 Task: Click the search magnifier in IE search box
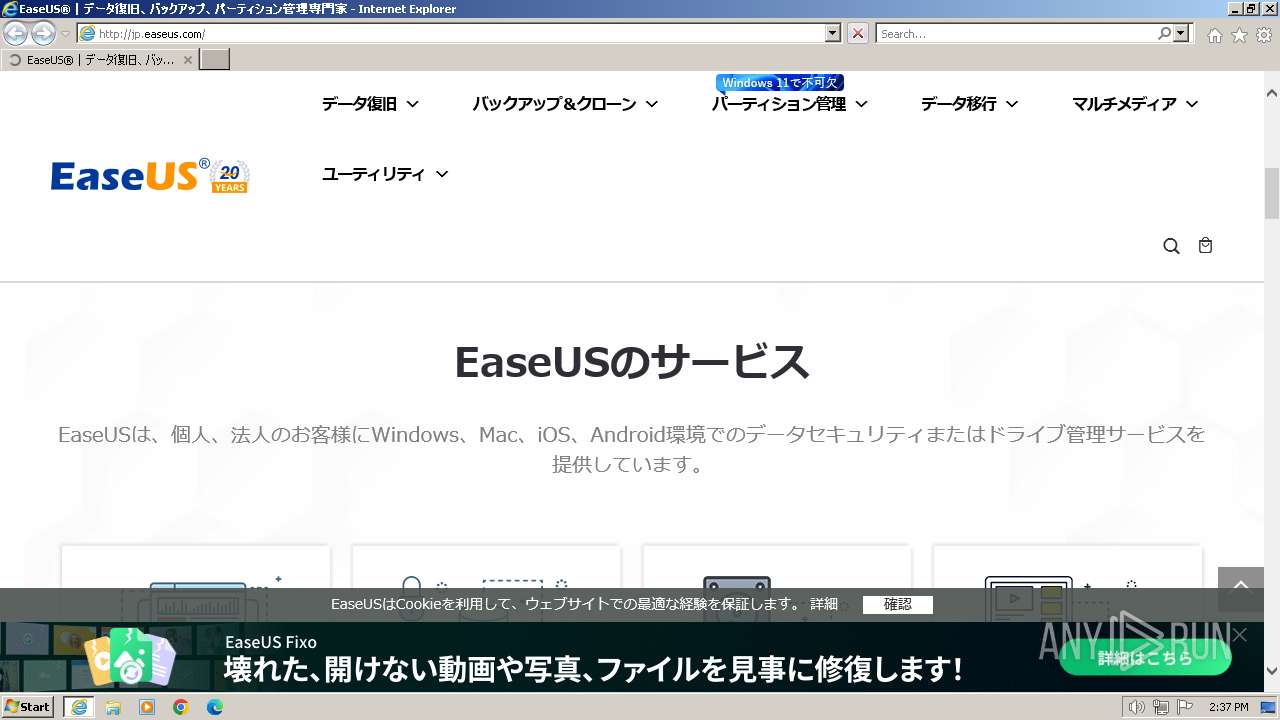pos(1164,33)
